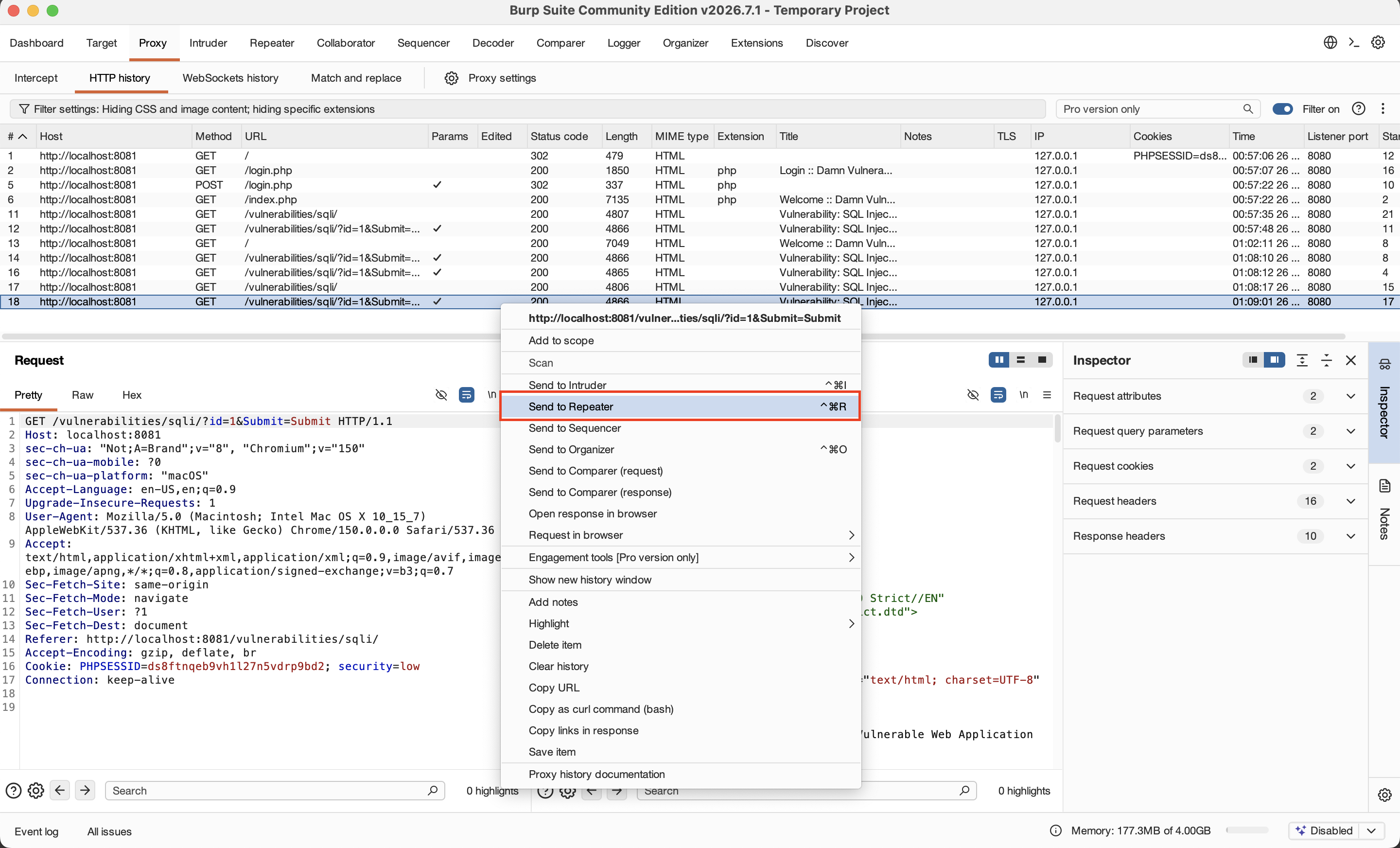Screen dimensions: 1400x848
Task: Select Send to Repeater menu entry
Action: click(x=681, y=406)
